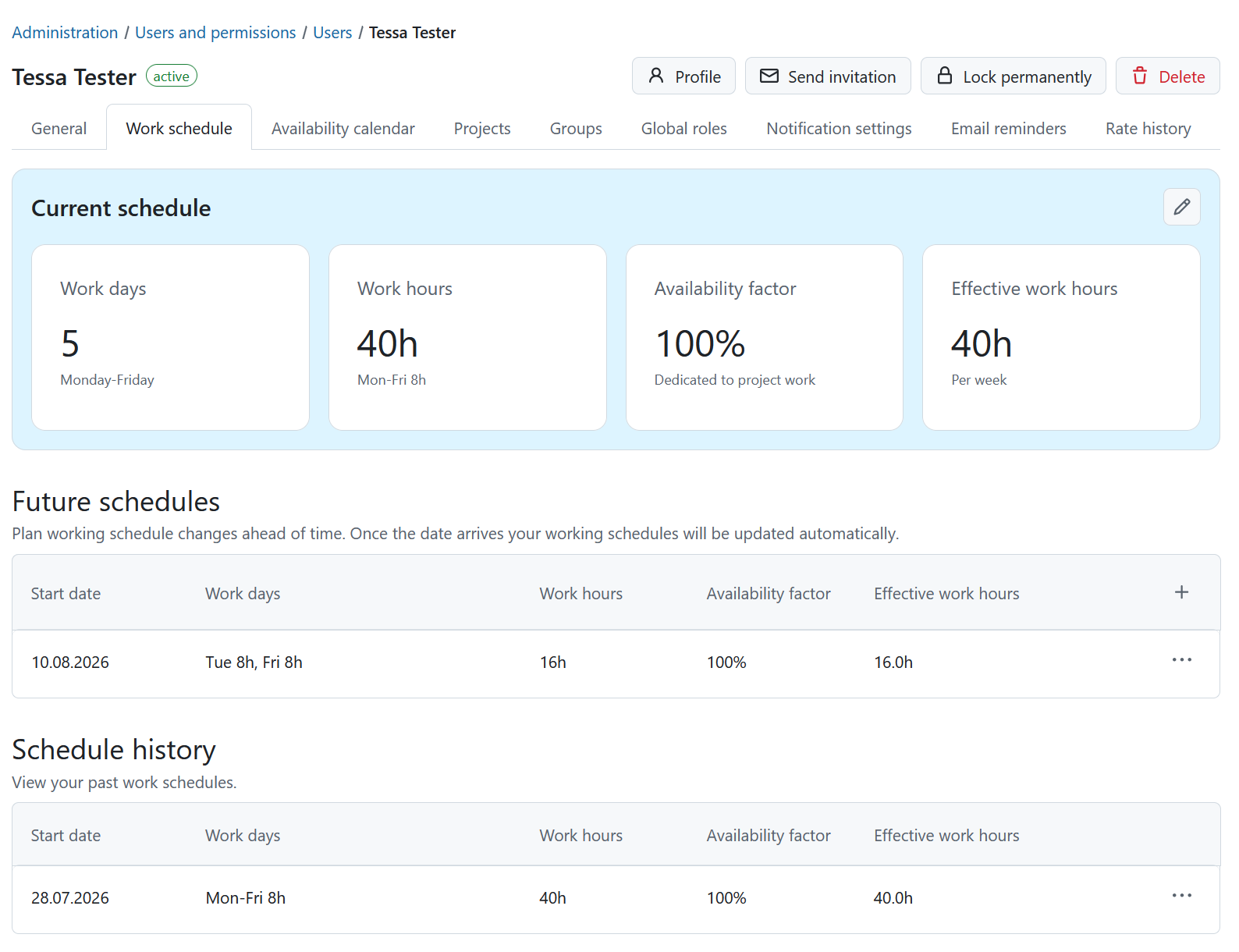The image size is (1239, 952).
Task: Go to Administration breadcrumb
Action: [x=65, y=33]
